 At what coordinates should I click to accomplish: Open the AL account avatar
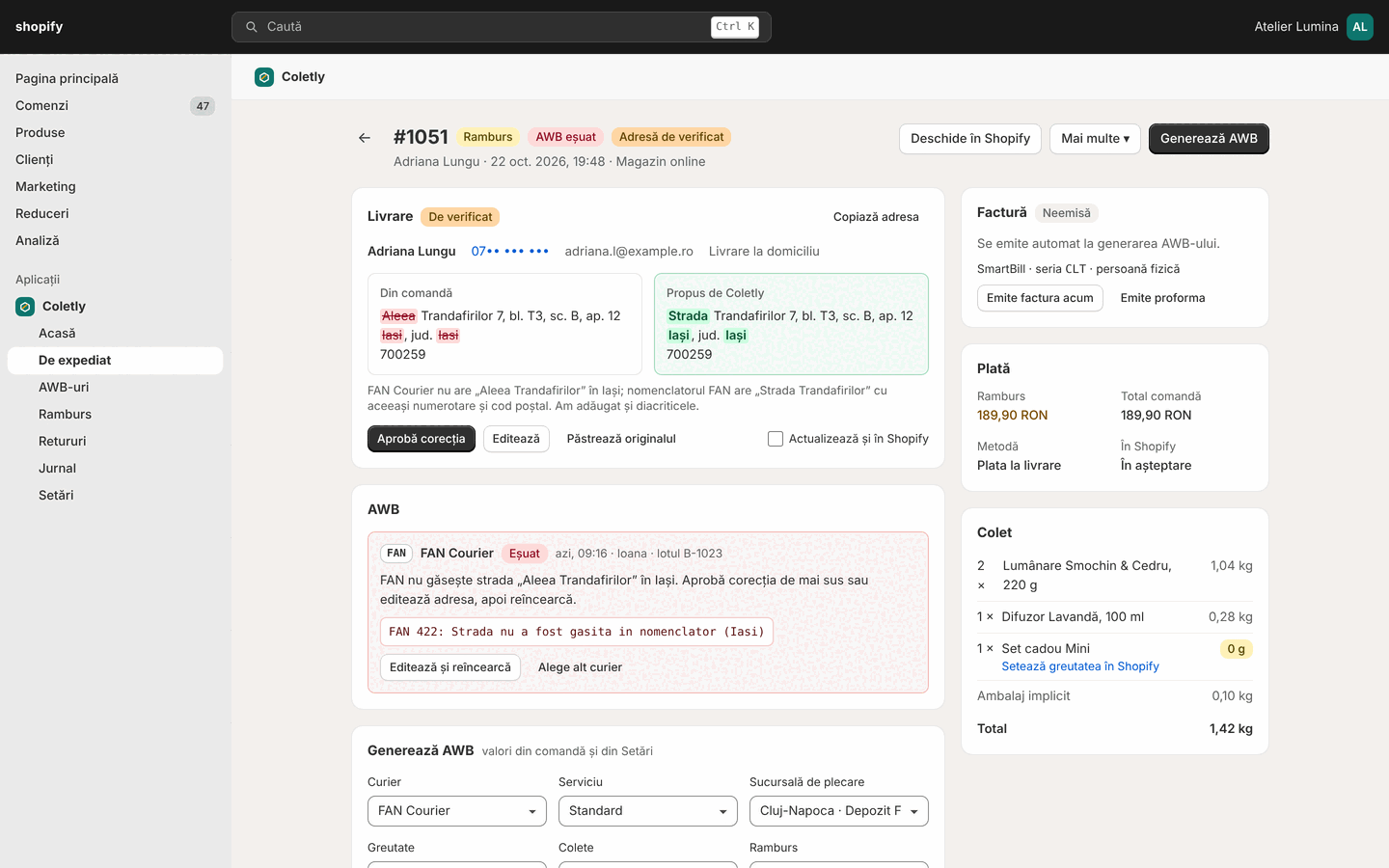point(1360,27)
